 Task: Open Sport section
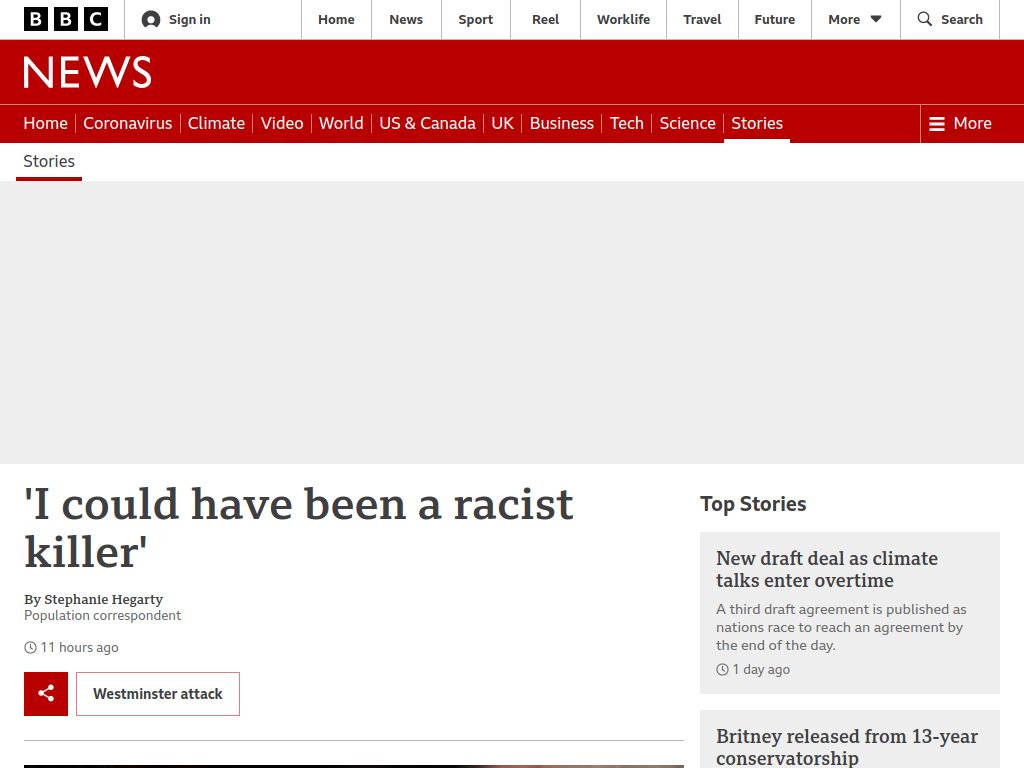tap(475, 20)
